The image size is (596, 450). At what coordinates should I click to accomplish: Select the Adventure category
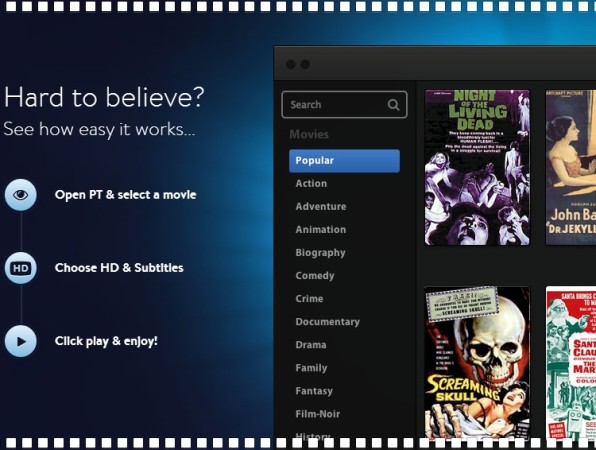click(x=321, y=207)
